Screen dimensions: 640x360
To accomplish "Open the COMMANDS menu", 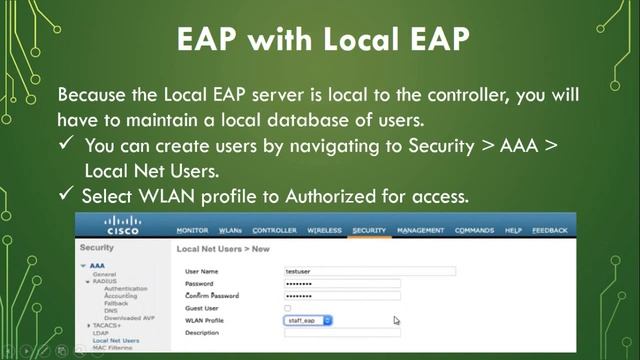I will click(474, 231).
